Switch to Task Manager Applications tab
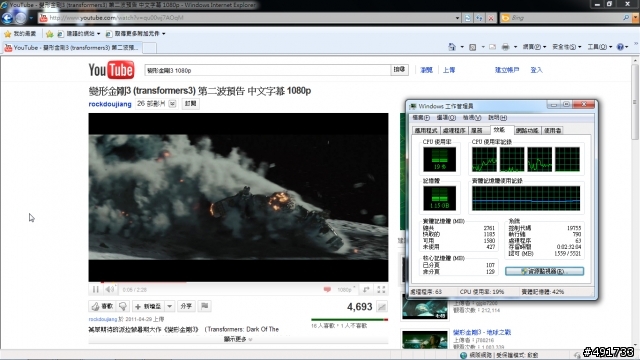Image resolution: width=640 pixels, height=360 pixels. click(426, 130)
